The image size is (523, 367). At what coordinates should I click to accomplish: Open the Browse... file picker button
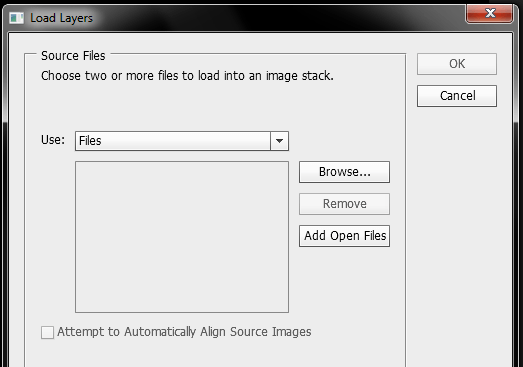[344, 172]
